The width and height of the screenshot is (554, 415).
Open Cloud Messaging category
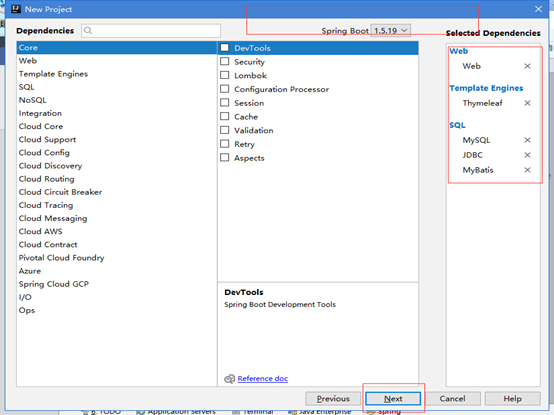click(117, 218)
